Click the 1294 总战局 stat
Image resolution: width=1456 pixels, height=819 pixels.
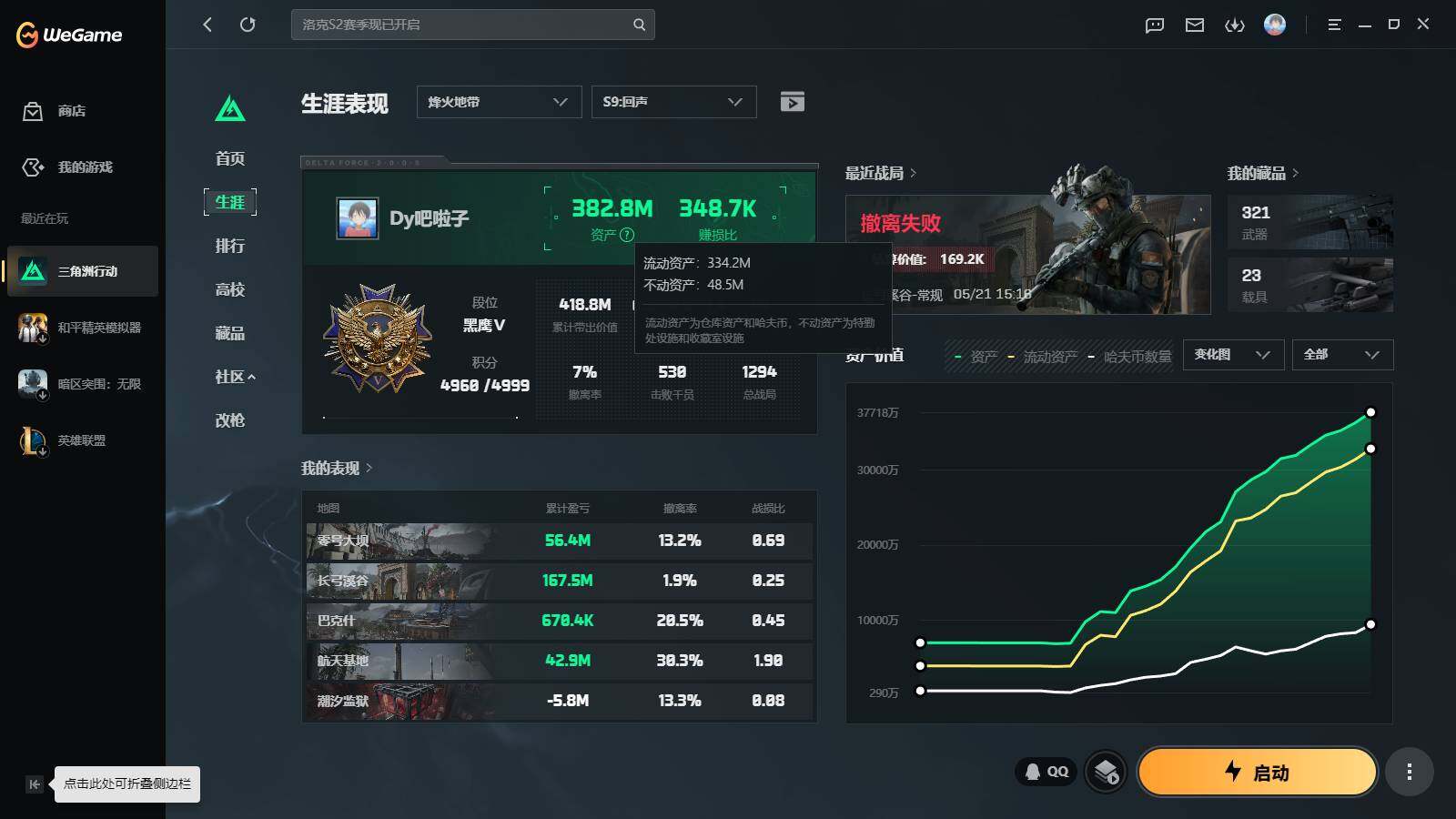[x=759, y=381]
